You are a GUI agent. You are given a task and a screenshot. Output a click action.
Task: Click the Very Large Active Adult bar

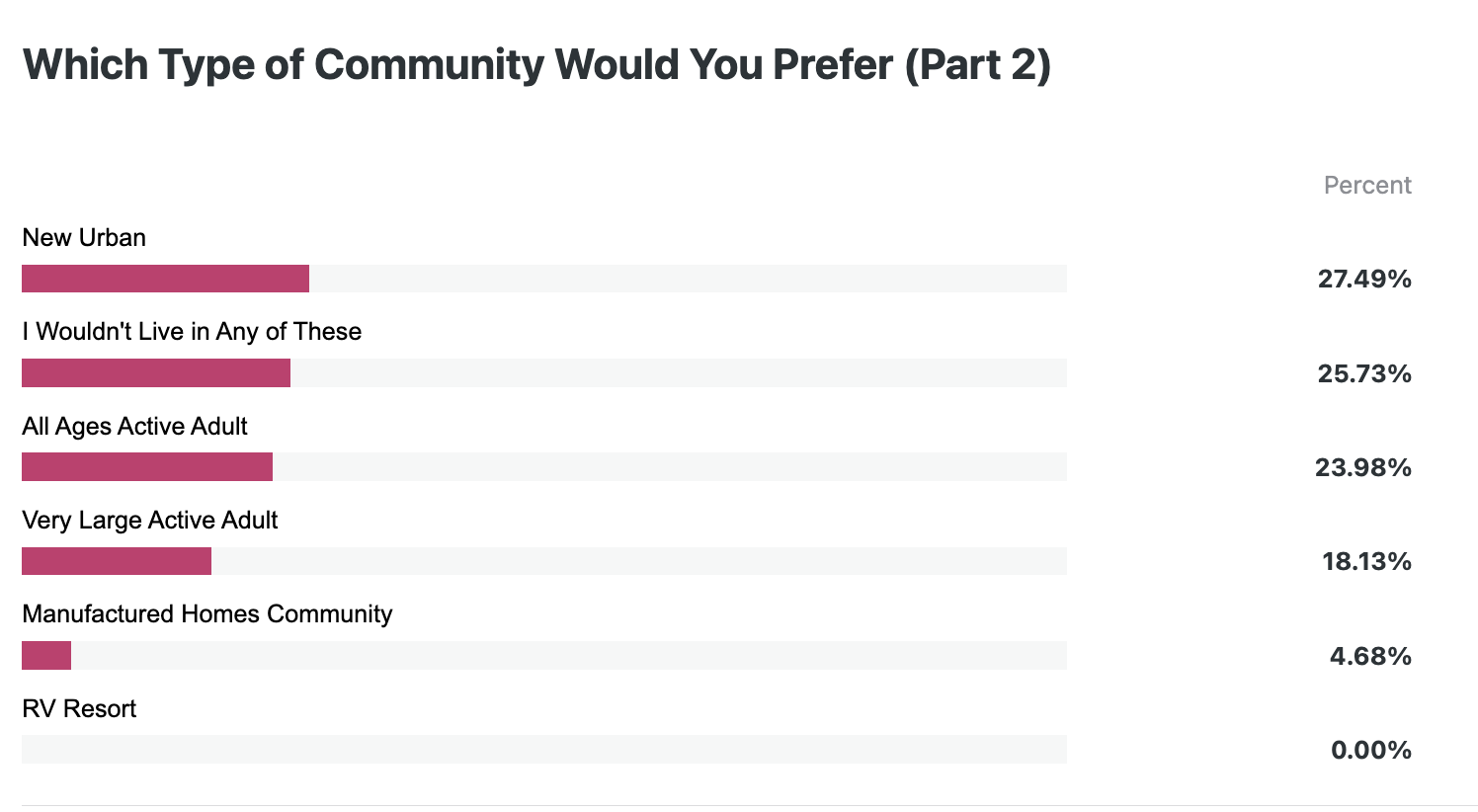[x=117, y=561]
